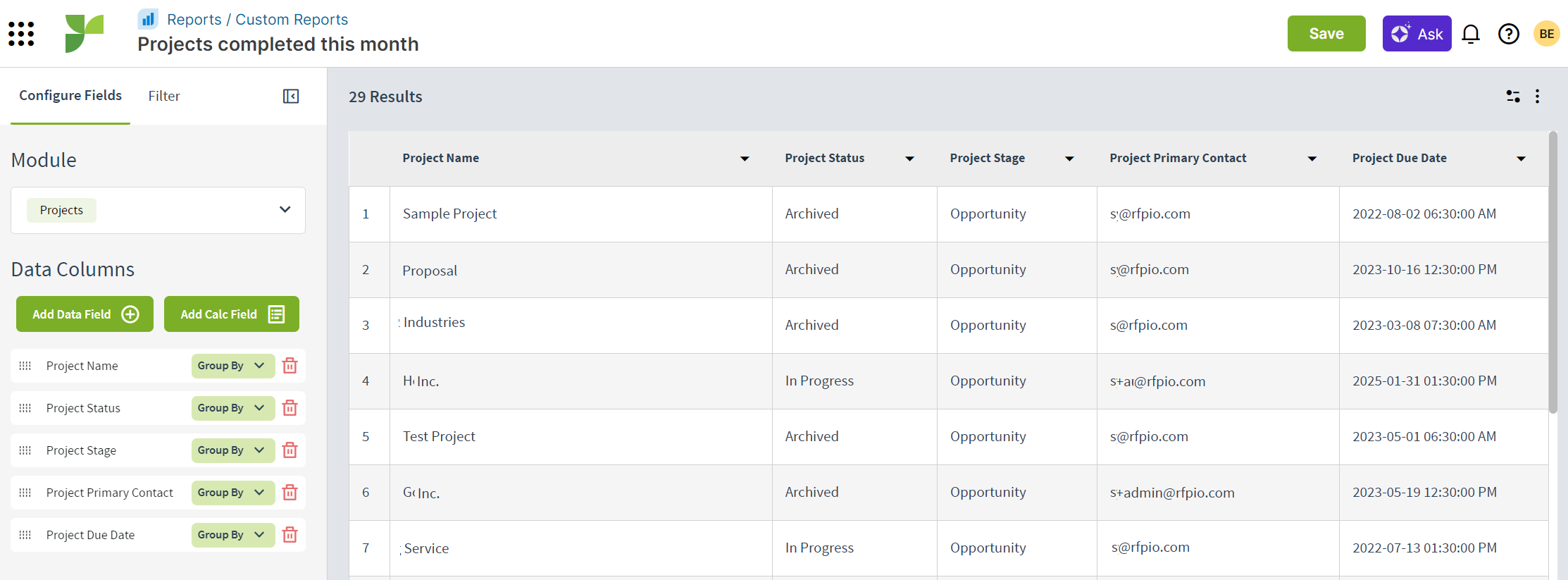Click the notifications bell icon
1568x580 pixels.
coord(1471,34)
